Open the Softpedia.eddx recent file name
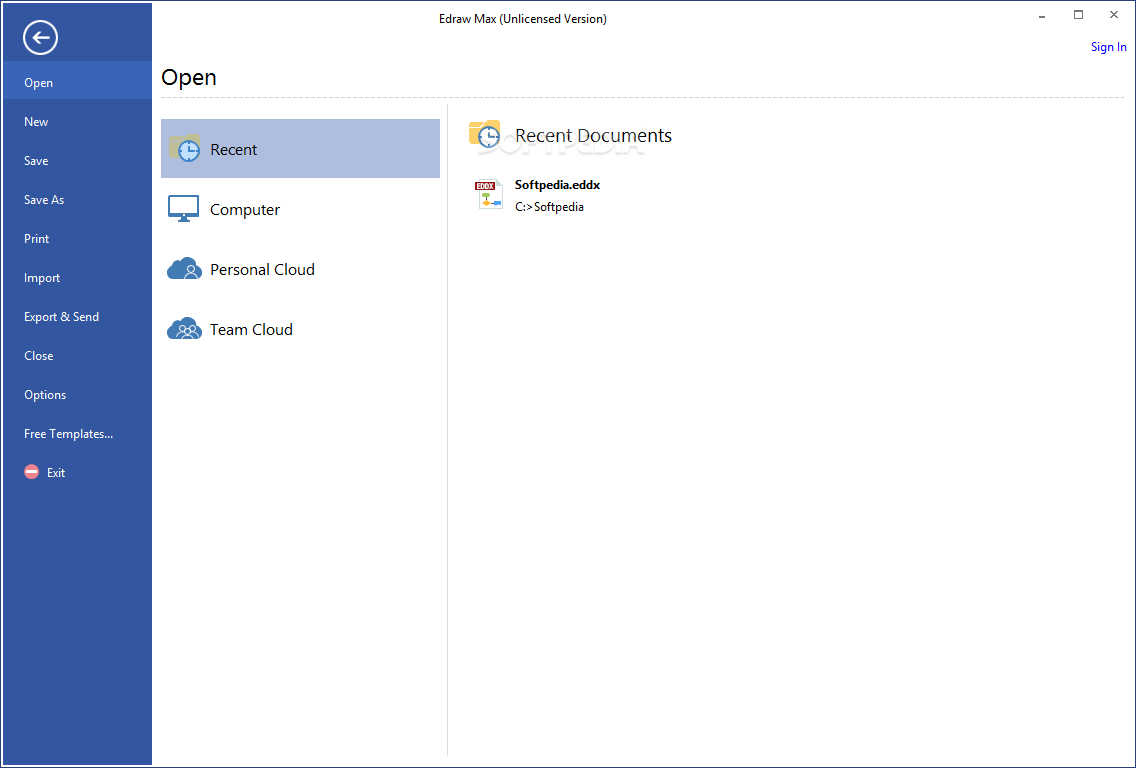Screen dimensions: 1136x768 pyautogui.click(x=557, y=185)
